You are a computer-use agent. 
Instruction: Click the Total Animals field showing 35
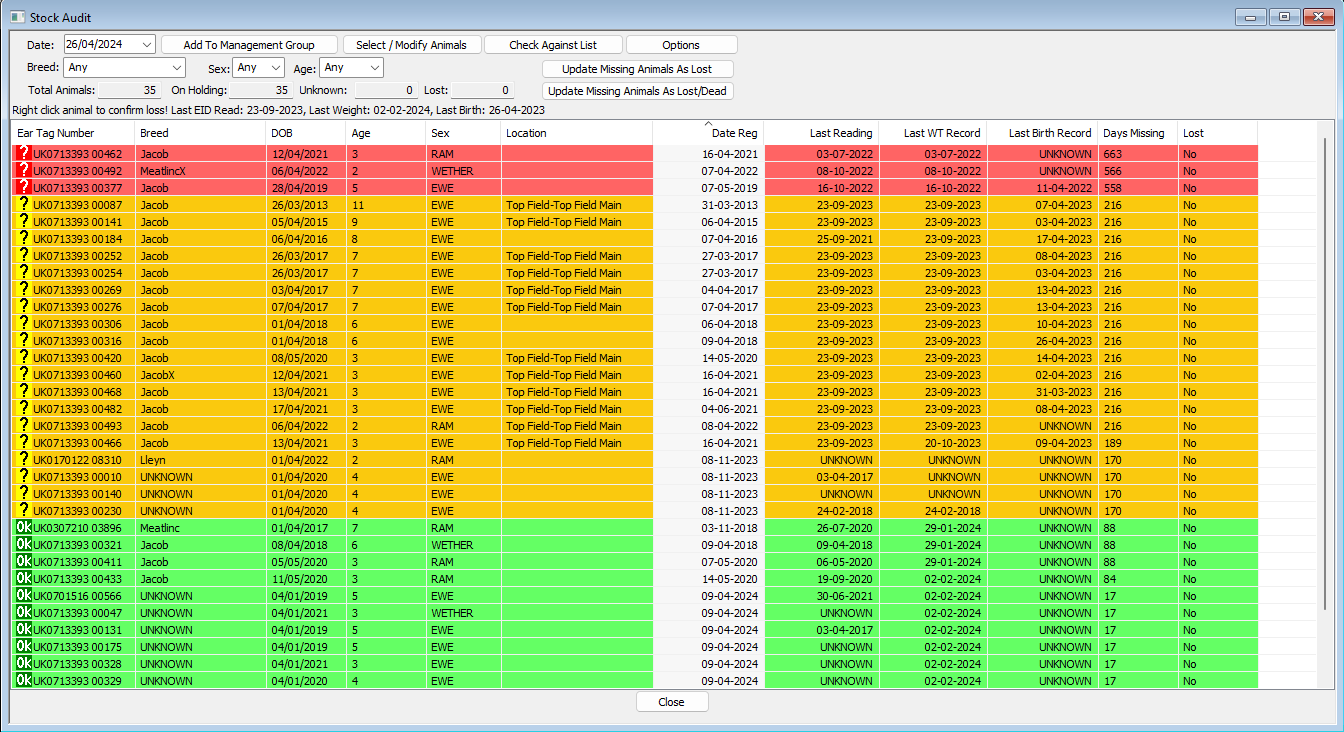point(130,90)
